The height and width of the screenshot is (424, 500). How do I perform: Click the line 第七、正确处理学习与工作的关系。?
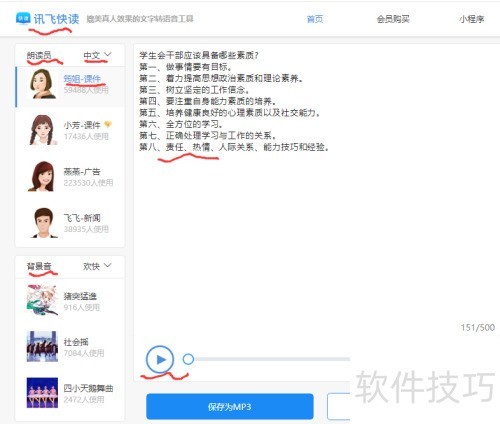point(208,135)
